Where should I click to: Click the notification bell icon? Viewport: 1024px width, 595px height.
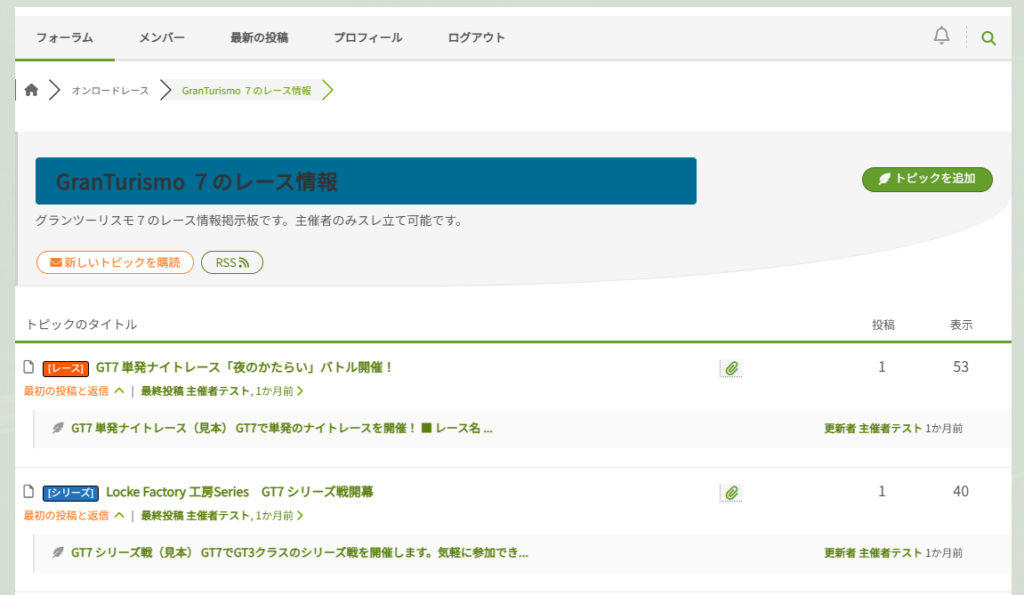941,36
